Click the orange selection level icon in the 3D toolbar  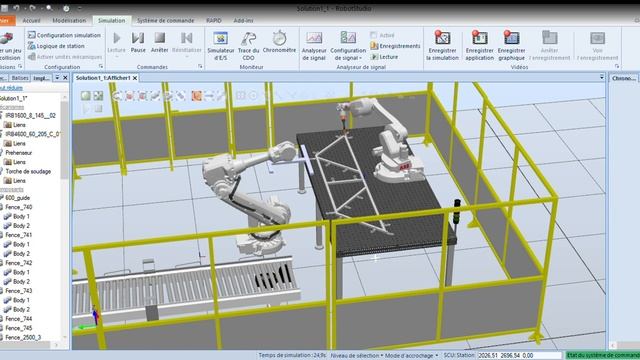197,96
